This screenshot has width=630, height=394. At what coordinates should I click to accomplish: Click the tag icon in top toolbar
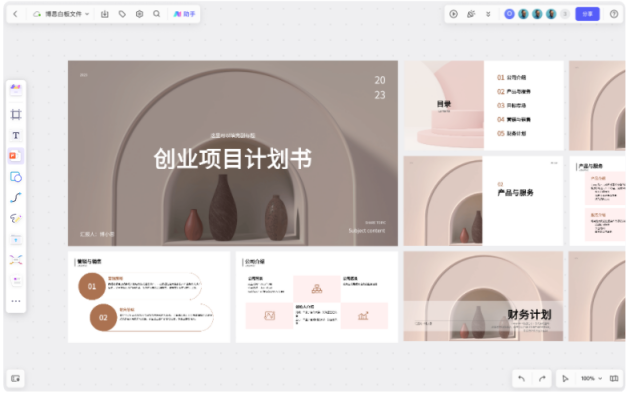tap(122, 14)
